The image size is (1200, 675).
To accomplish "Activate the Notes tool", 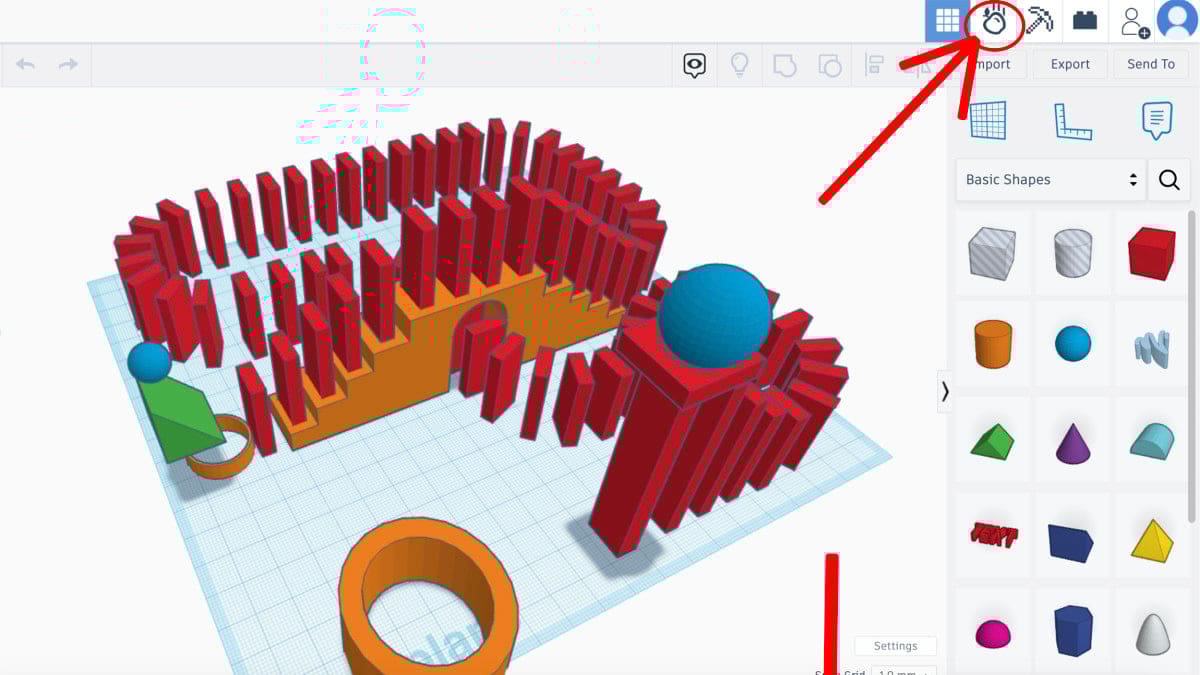I will [1155, 120].
